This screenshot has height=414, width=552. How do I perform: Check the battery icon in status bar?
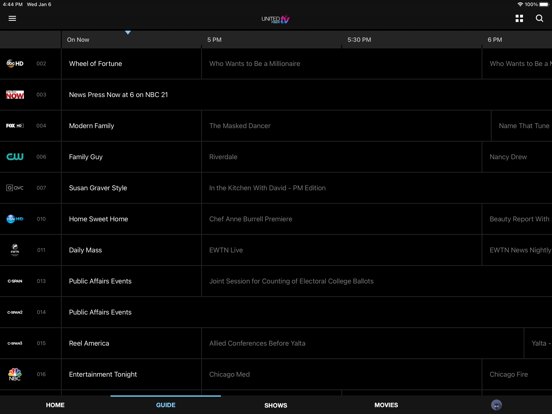click(544, 4)
